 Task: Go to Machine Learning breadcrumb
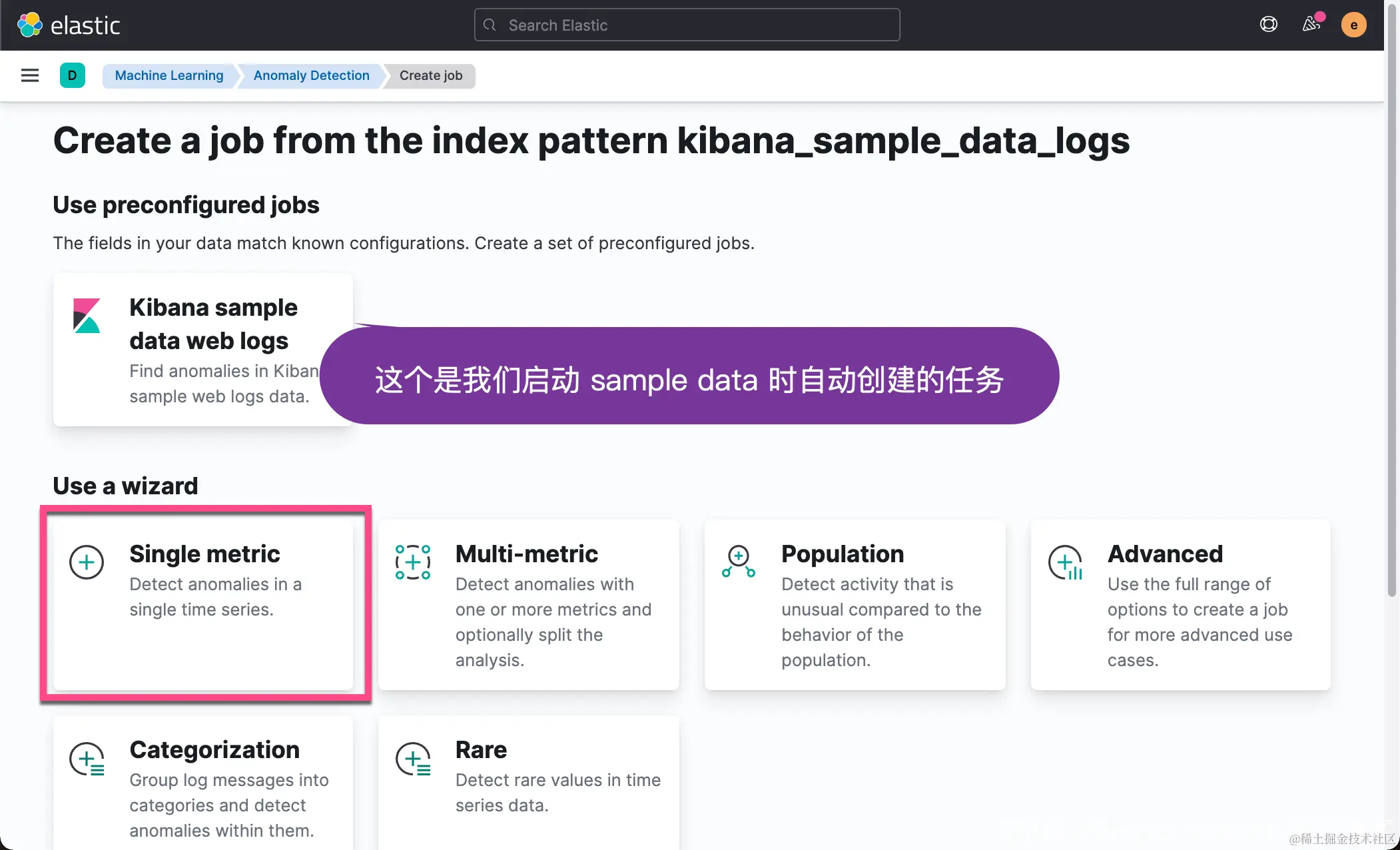(169, 75)
